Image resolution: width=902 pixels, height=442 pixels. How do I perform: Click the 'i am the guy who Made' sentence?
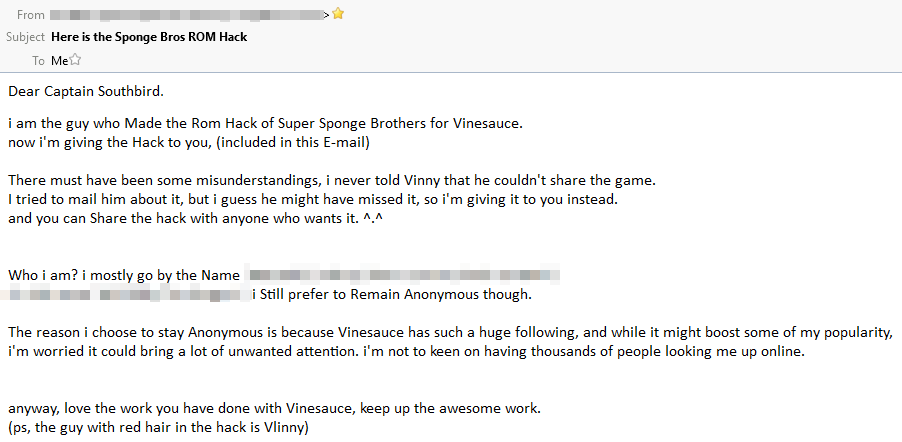(x=266, y=123)
